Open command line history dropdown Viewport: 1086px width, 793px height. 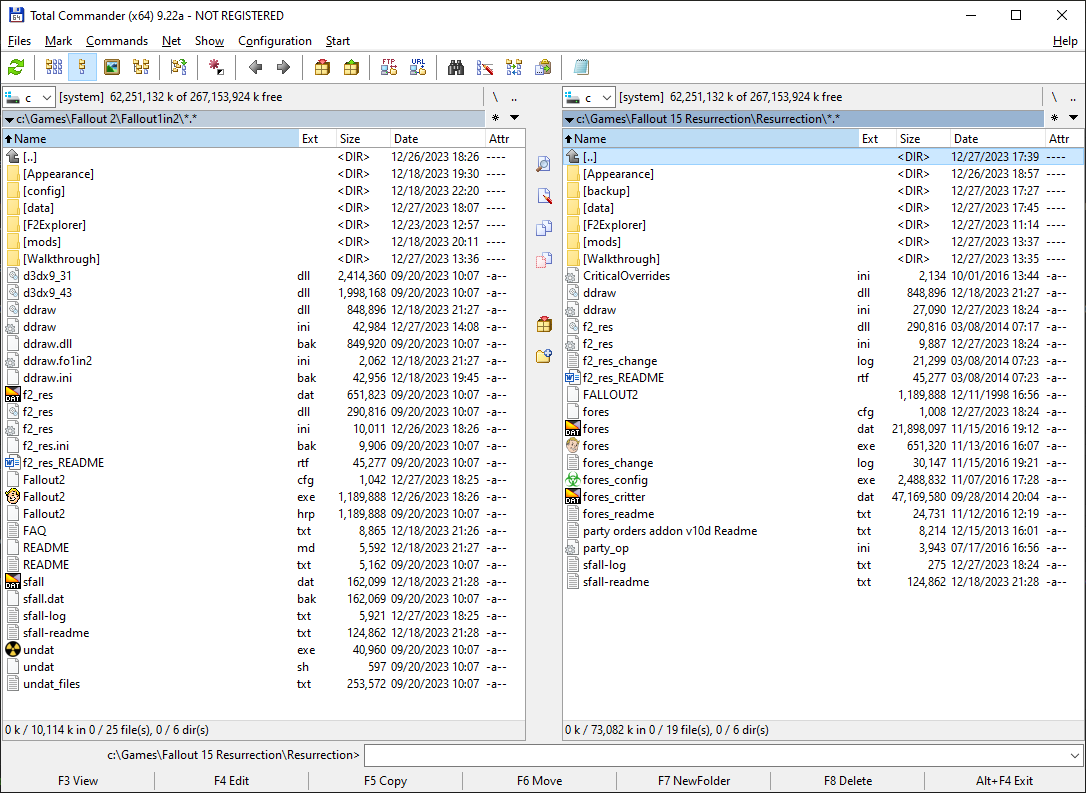point(1074,755)
